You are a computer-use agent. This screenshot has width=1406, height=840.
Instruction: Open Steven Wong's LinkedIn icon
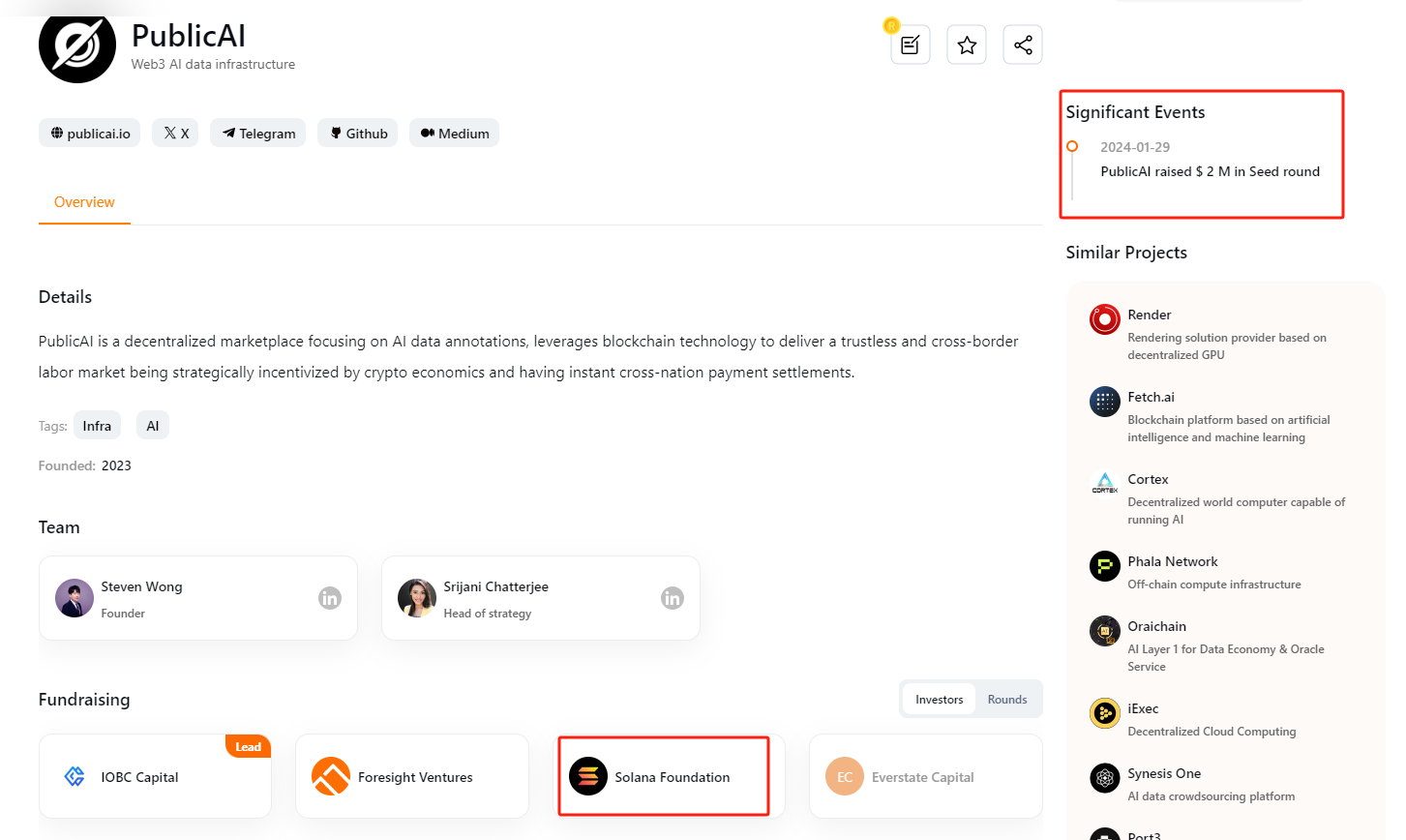[x=330, y=598]
